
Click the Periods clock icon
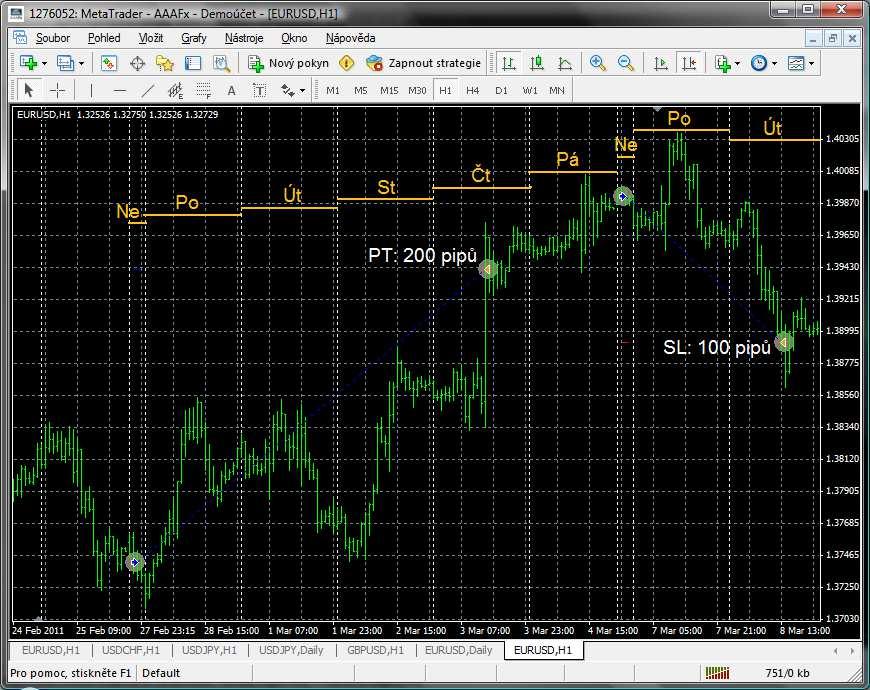pyautogui.click(x=758, y=63)
